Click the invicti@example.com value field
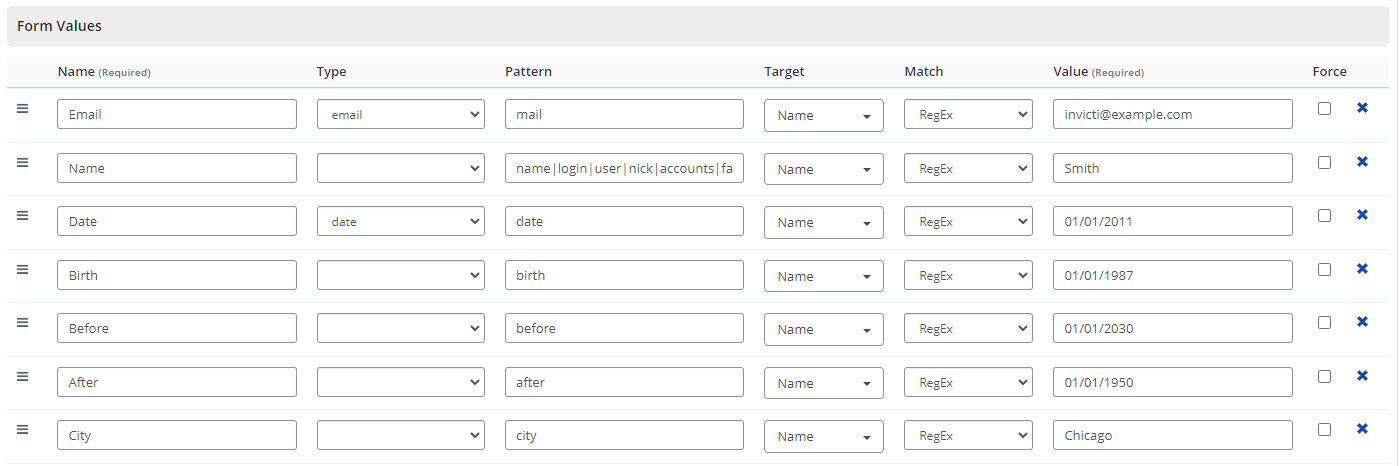This screenshot has width=1399, height=466. point(1172,114)
